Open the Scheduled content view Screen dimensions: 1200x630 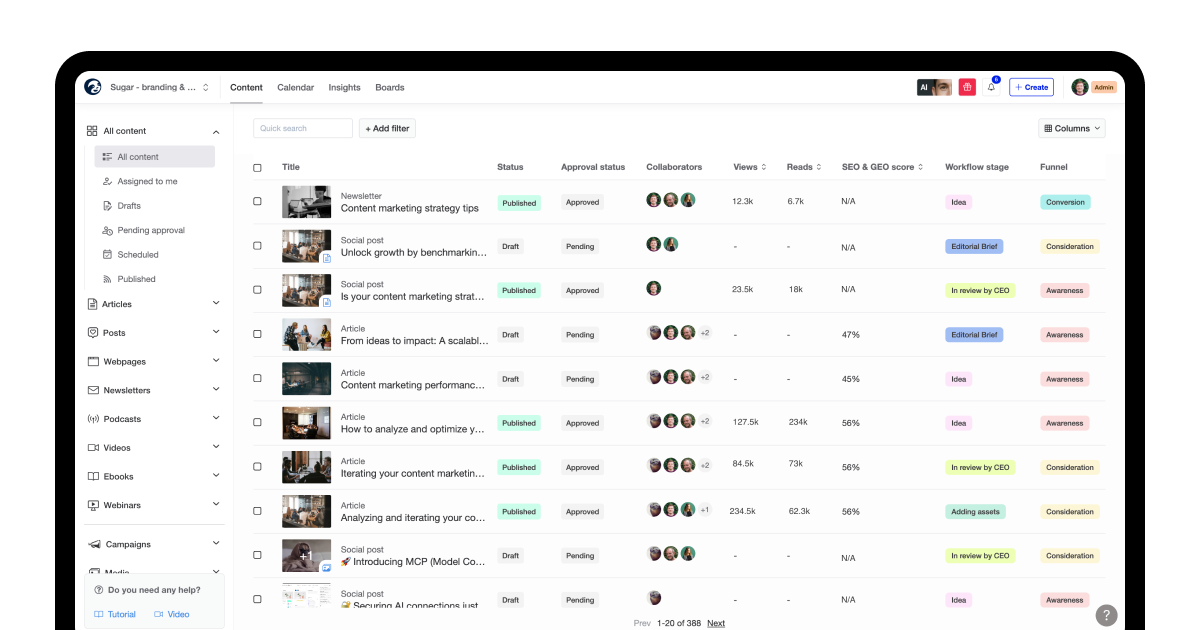click(137, 254)
